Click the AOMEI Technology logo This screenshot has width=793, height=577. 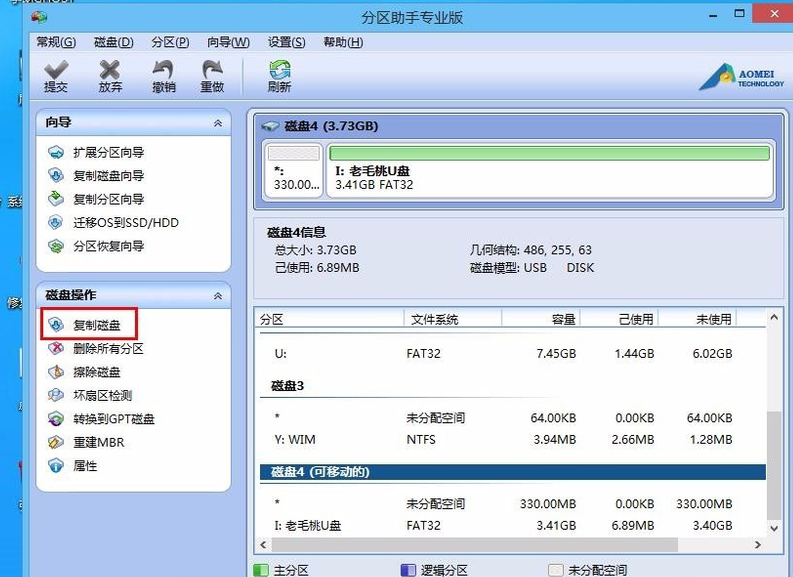coord(741,77)
